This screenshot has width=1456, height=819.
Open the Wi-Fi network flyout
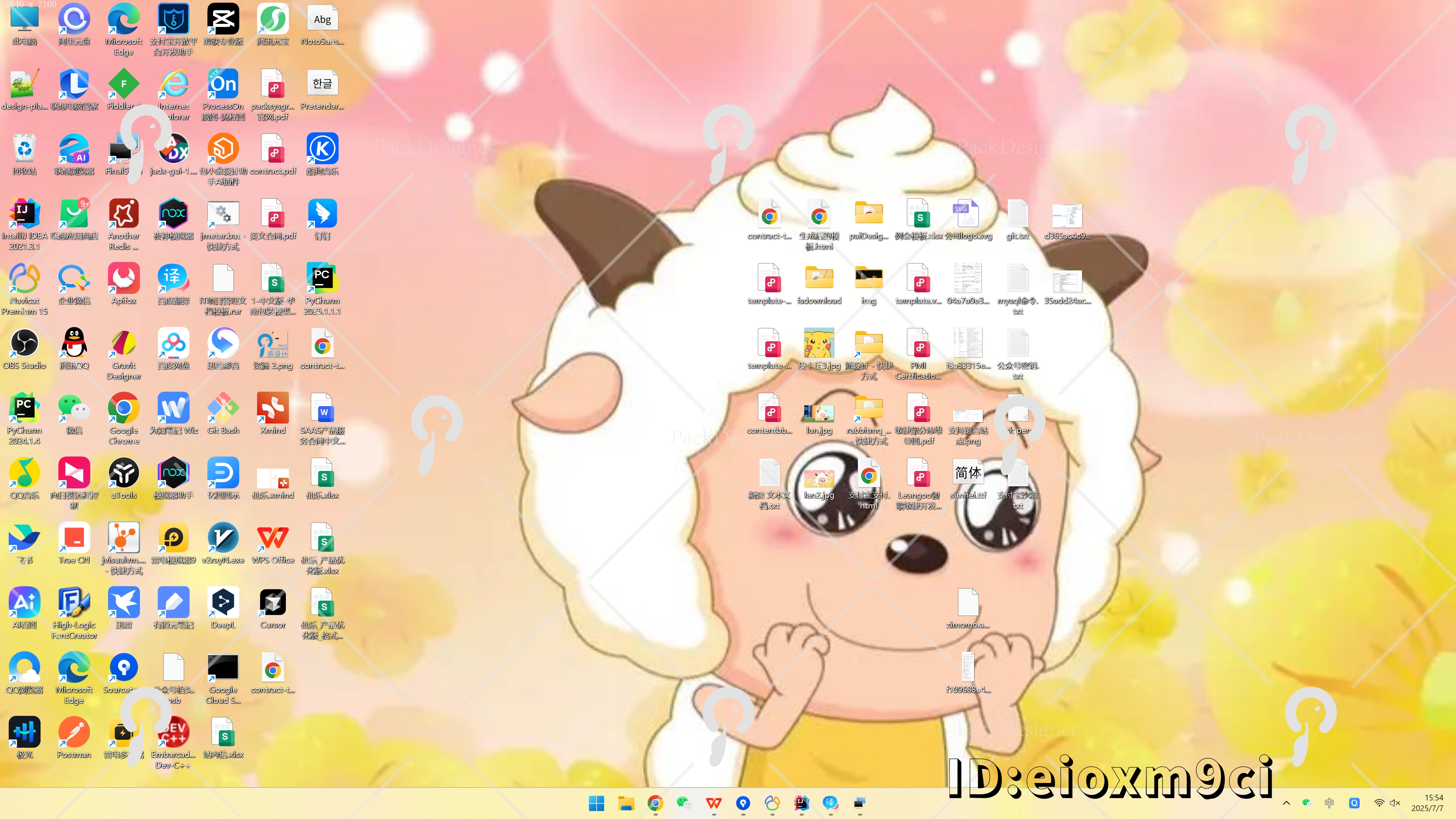tap(1379, 803)
